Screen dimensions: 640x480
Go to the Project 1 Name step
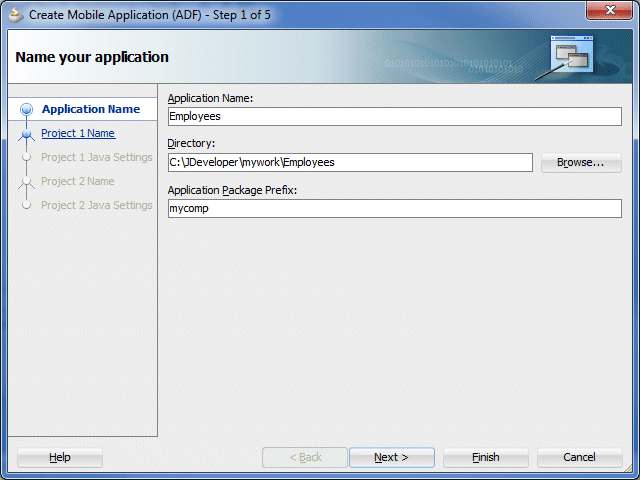coord(78,133)
